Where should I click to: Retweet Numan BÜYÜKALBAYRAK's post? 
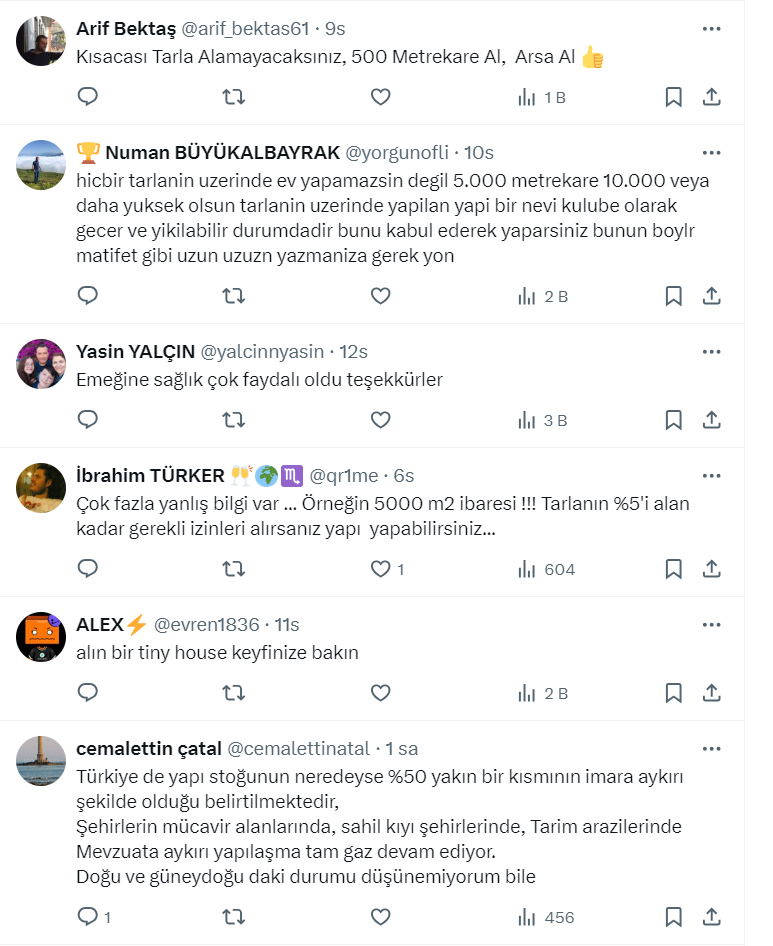click(233, 296)
